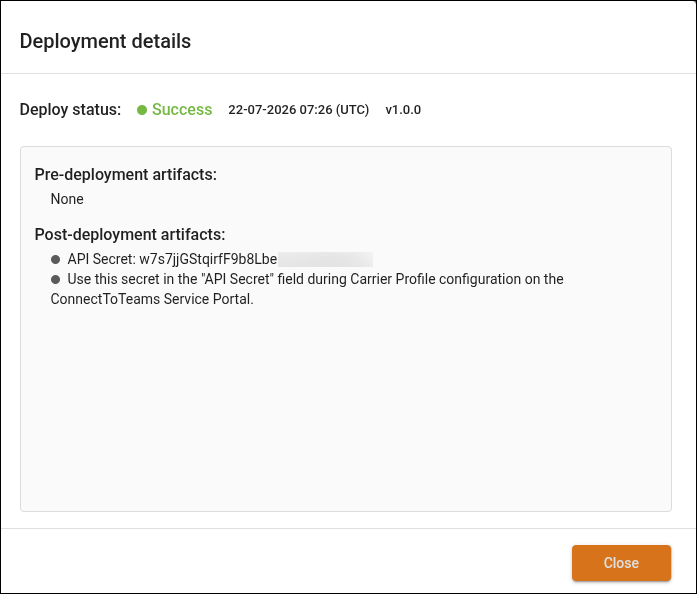Click the Post-deployment artifacts heading
Image resolution: width=697 pixels, height=594 pixels.
(x=130, y=234)
